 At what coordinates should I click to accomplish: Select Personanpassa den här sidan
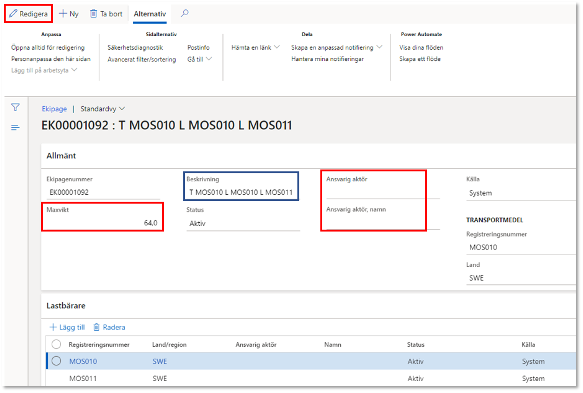(x=51, y=59)
